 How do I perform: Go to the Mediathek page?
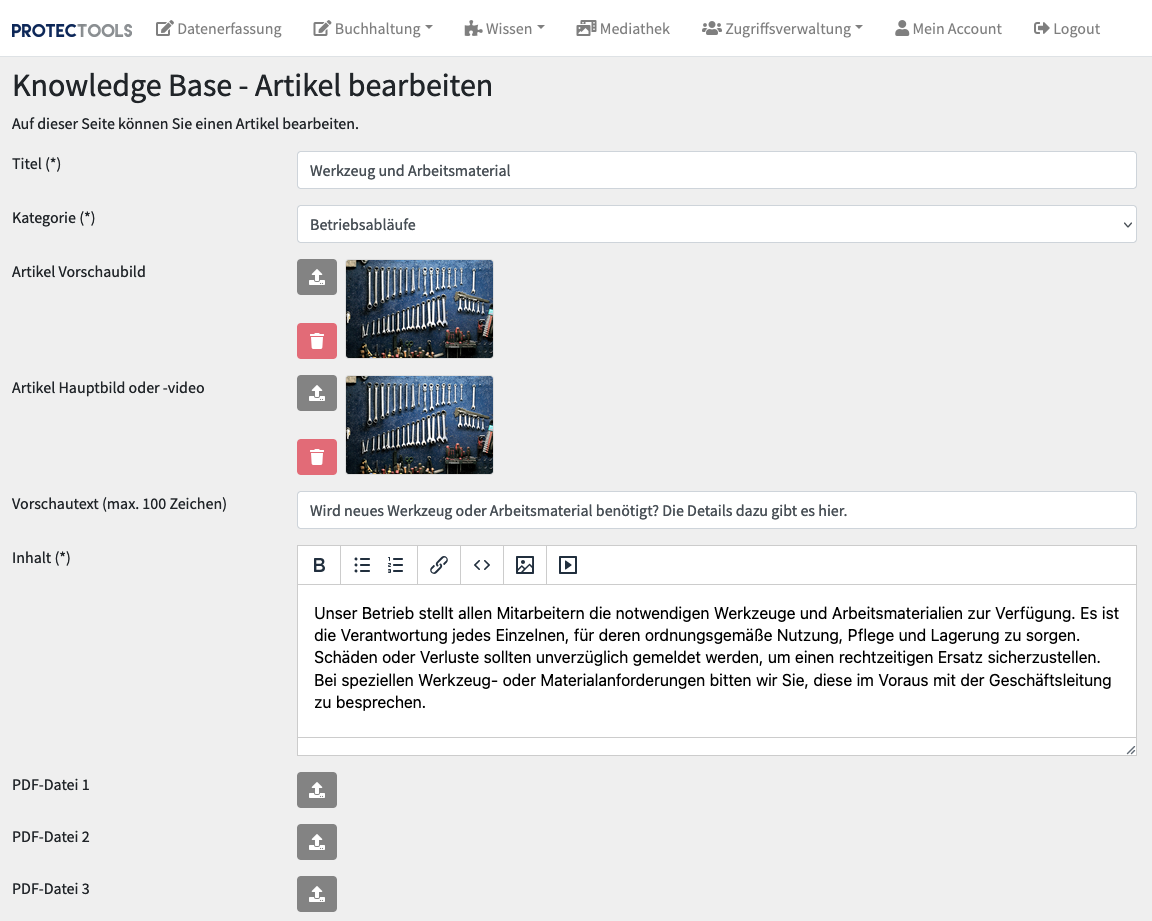[623, 29]
